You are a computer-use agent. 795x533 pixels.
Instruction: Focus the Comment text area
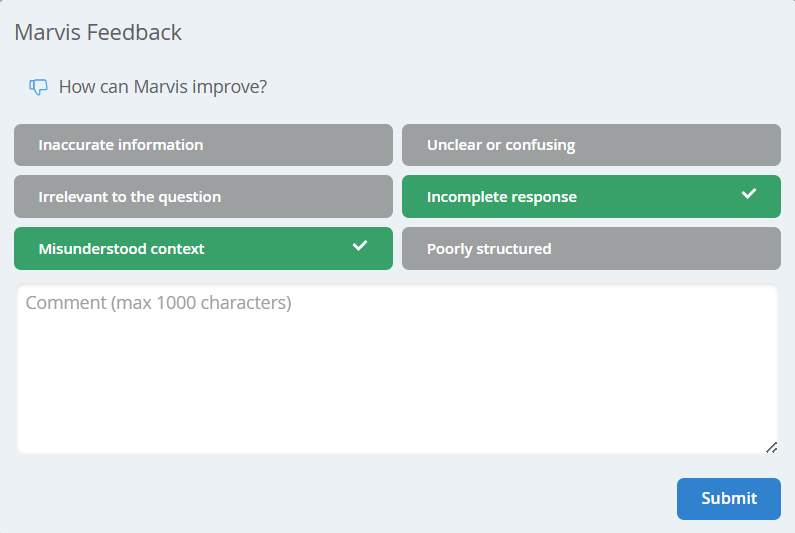tap(397, 380)
